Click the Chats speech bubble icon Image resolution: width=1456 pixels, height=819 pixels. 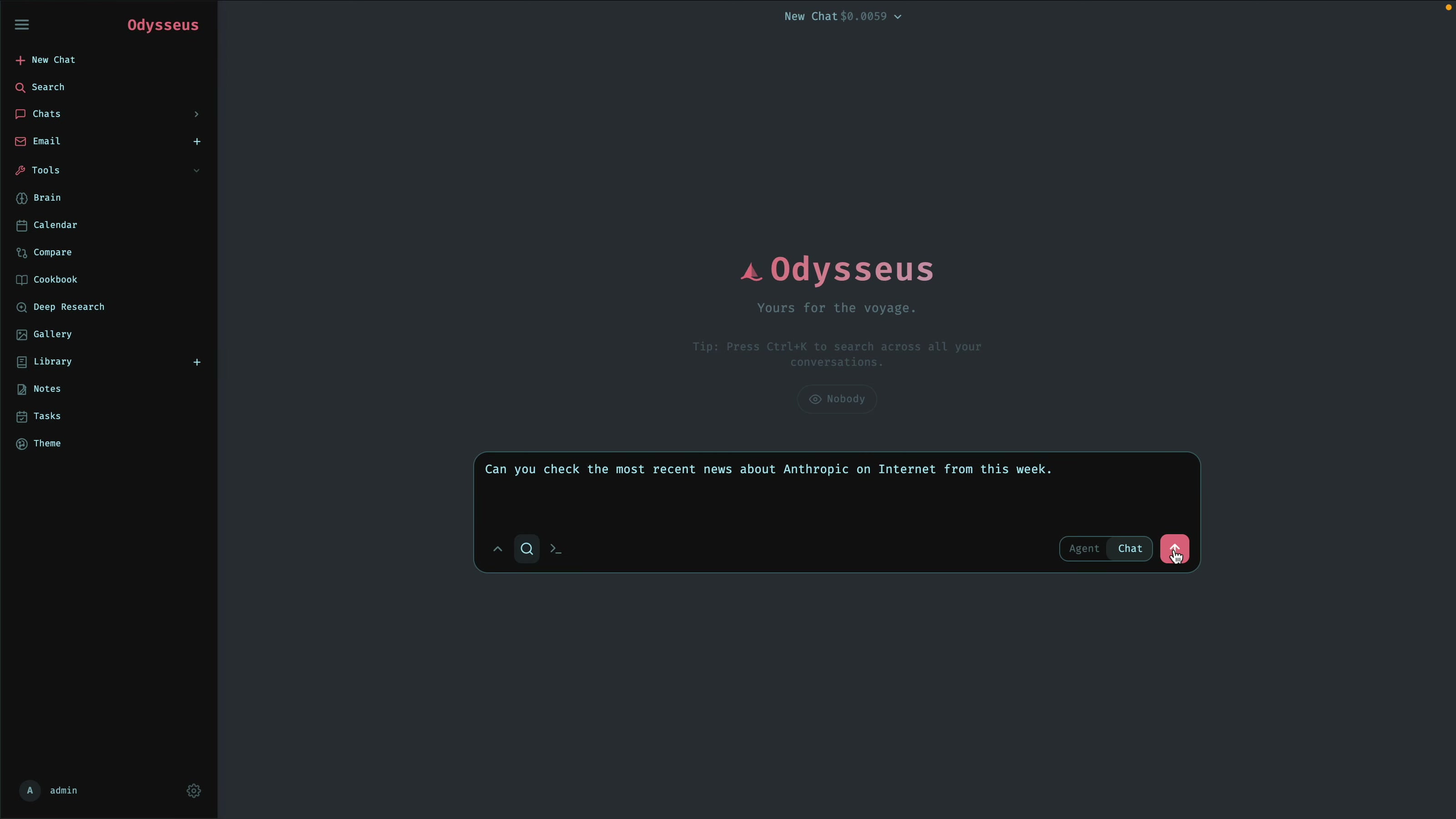pyautogui.click(x=20, y=114)
